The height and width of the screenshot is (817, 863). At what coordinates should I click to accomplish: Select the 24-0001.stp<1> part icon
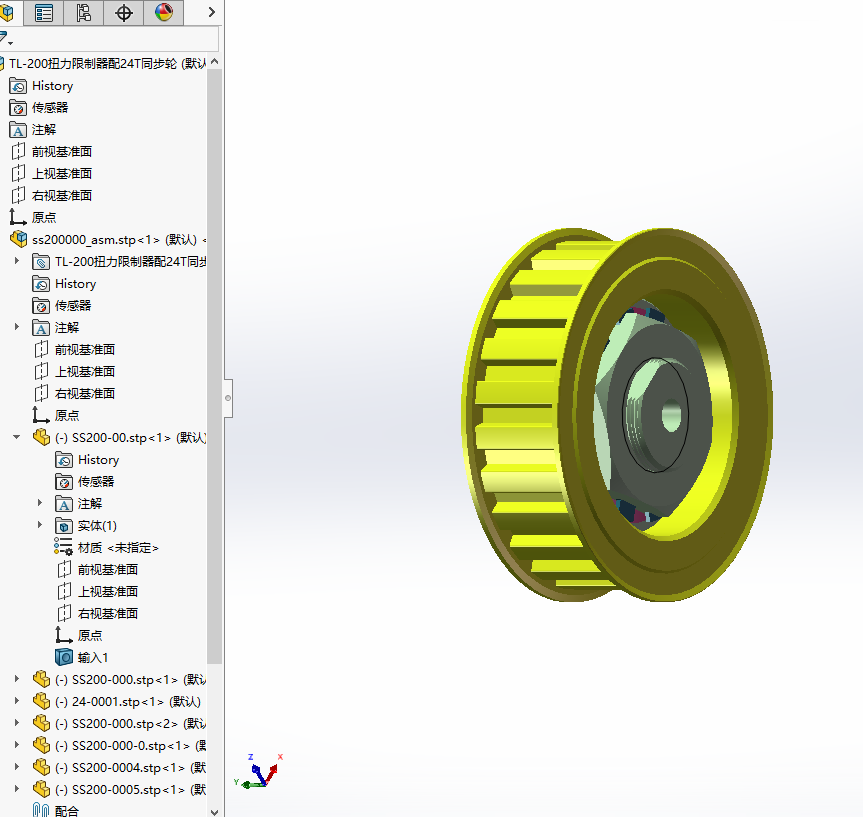[x=41, y=701]
